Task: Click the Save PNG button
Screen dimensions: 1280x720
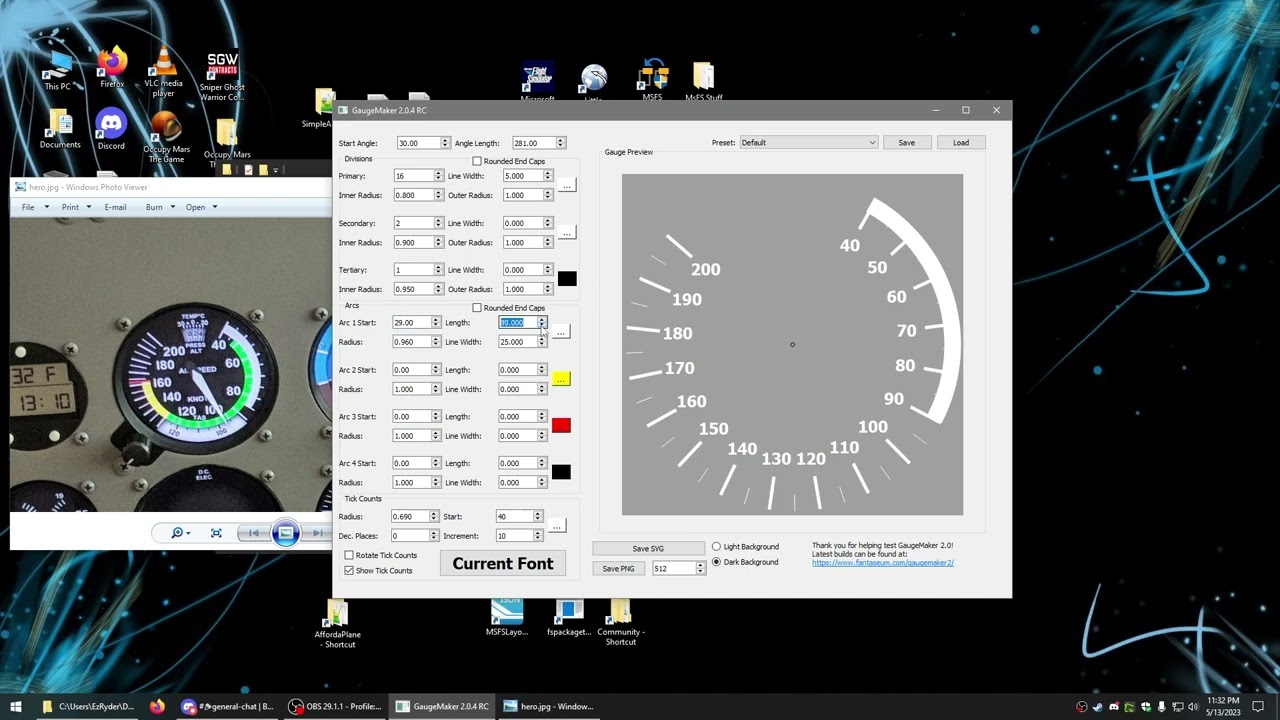Action: pyautogui.click(x=618, y=569)
